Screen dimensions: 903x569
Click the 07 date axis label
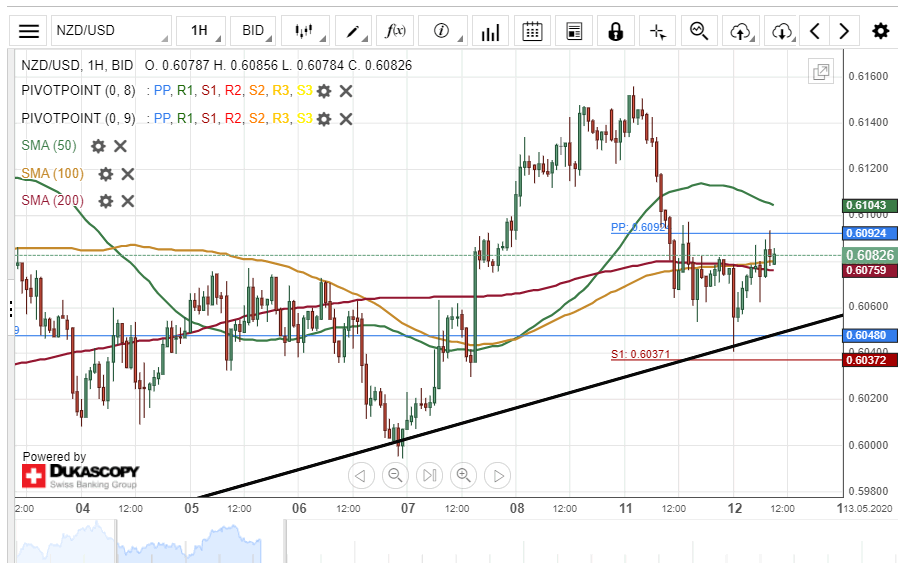click(408, 509)
